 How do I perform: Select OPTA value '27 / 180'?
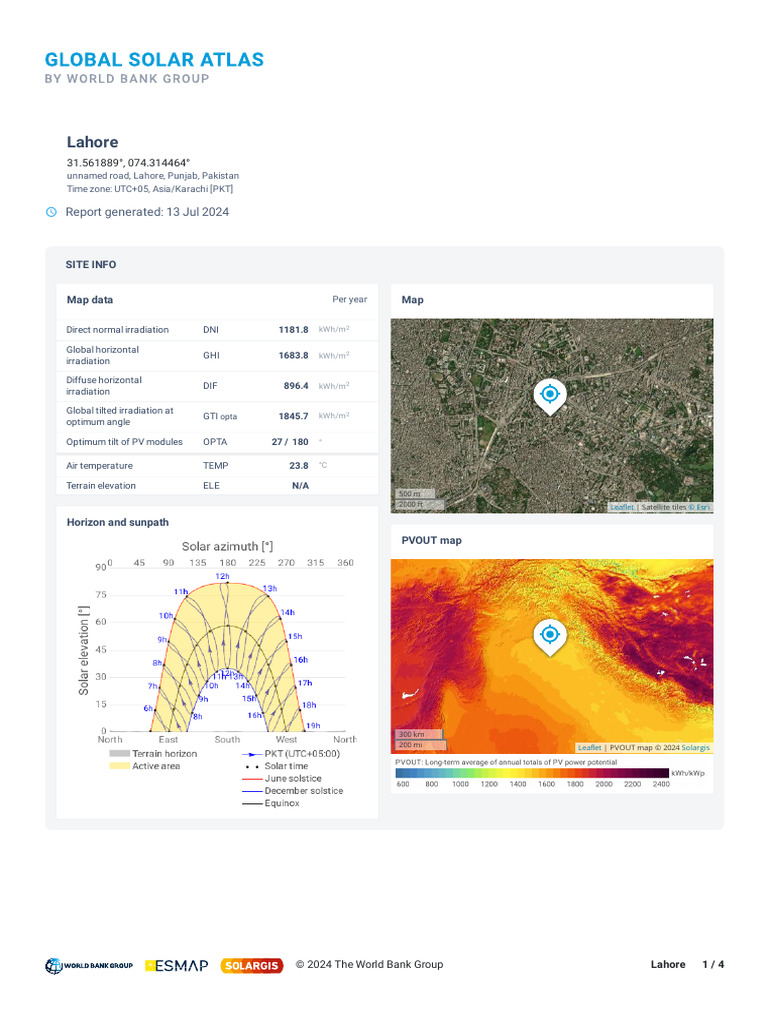290,442
